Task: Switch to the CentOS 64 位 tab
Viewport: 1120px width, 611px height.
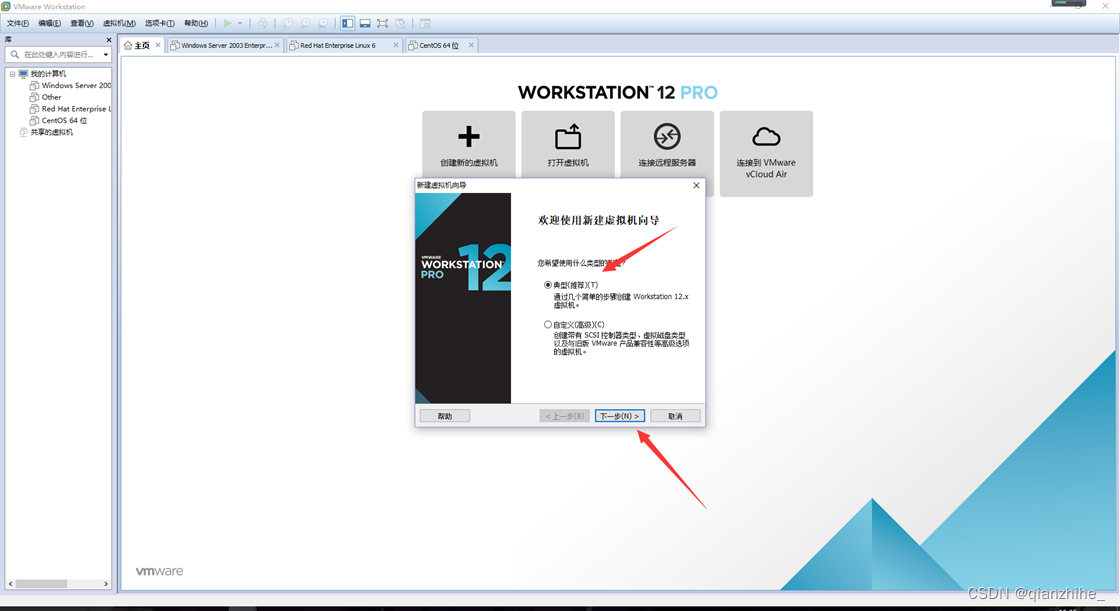Action: (x=439, y=45)
